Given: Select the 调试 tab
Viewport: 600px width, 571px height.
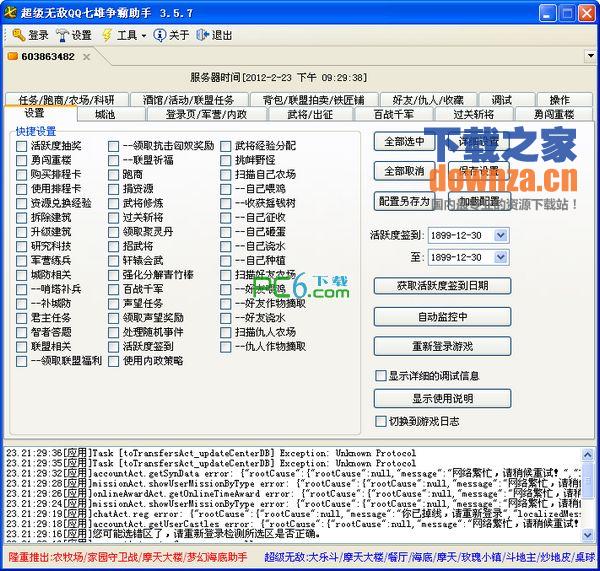Looking at the screenshot, I should click(506, 100).
